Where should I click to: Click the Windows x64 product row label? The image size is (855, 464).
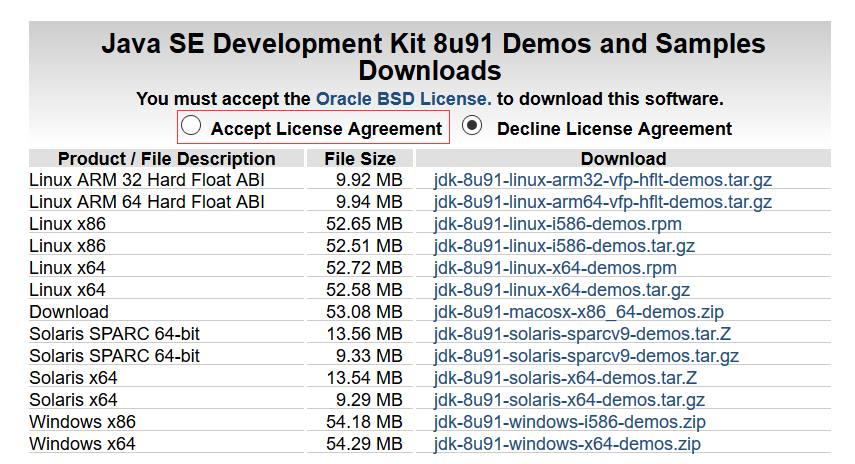(82, 444)
